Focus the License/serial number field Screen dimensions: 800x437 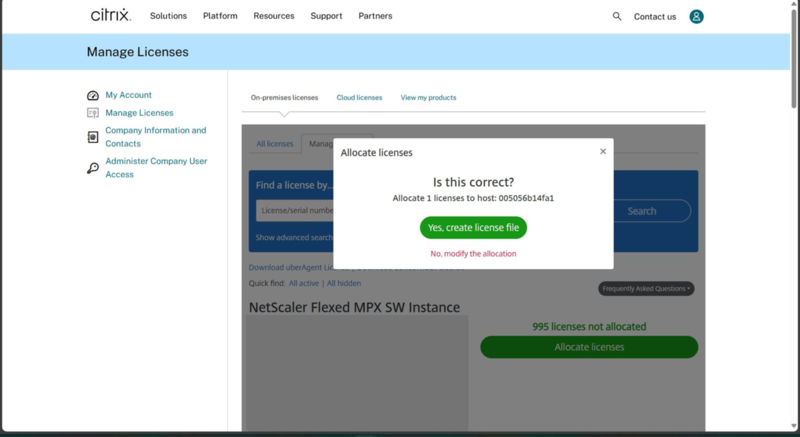(x=294, y=211)
